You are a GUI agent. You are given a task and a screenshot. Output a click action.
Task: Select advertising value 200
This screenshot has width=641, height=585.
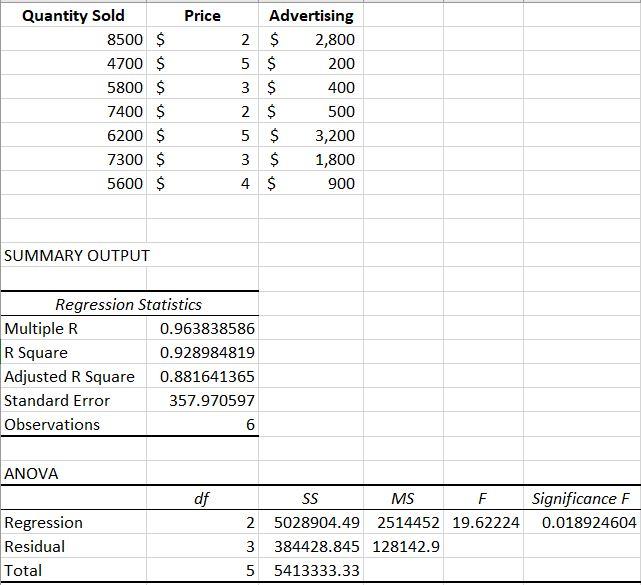point(311,63)
